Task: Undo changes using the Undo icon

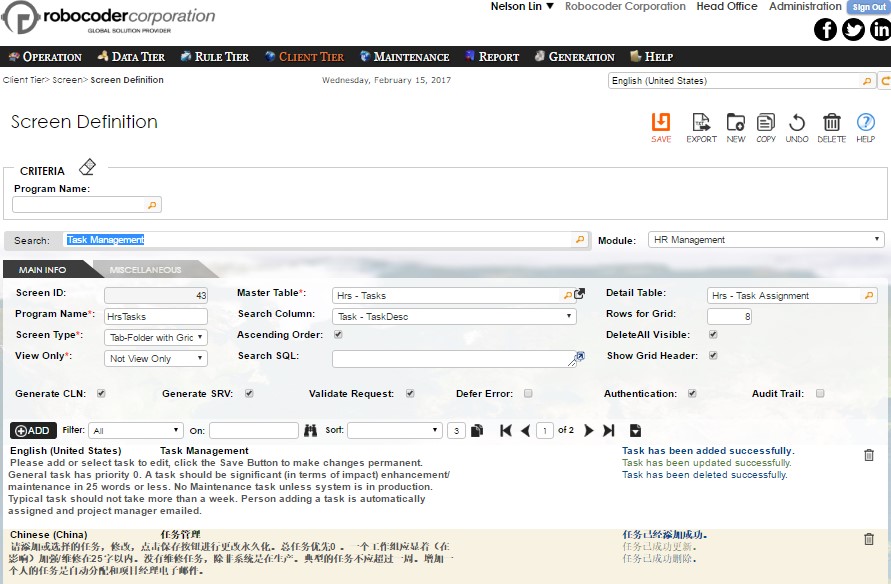Action: coord(797,122)
